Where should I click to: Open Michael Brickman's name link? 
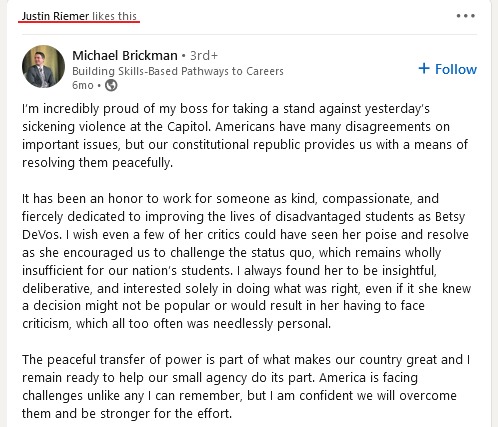point(125,55)
